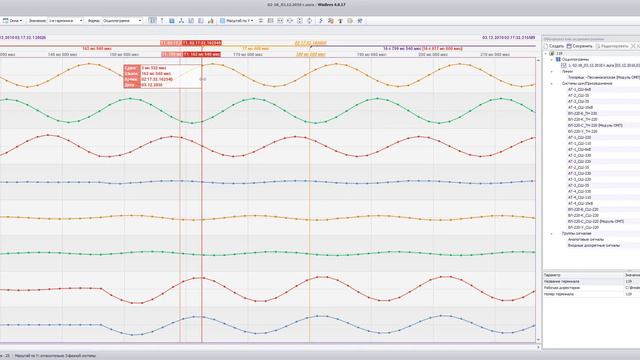
Task: Click the round icon right of the T icon
Action: [x=350, y=20]
